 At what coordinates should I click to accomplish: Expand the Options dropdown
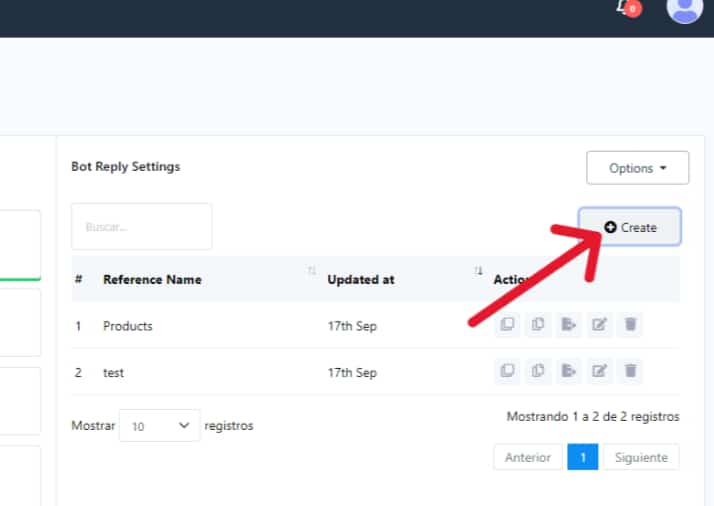point(637,168)
